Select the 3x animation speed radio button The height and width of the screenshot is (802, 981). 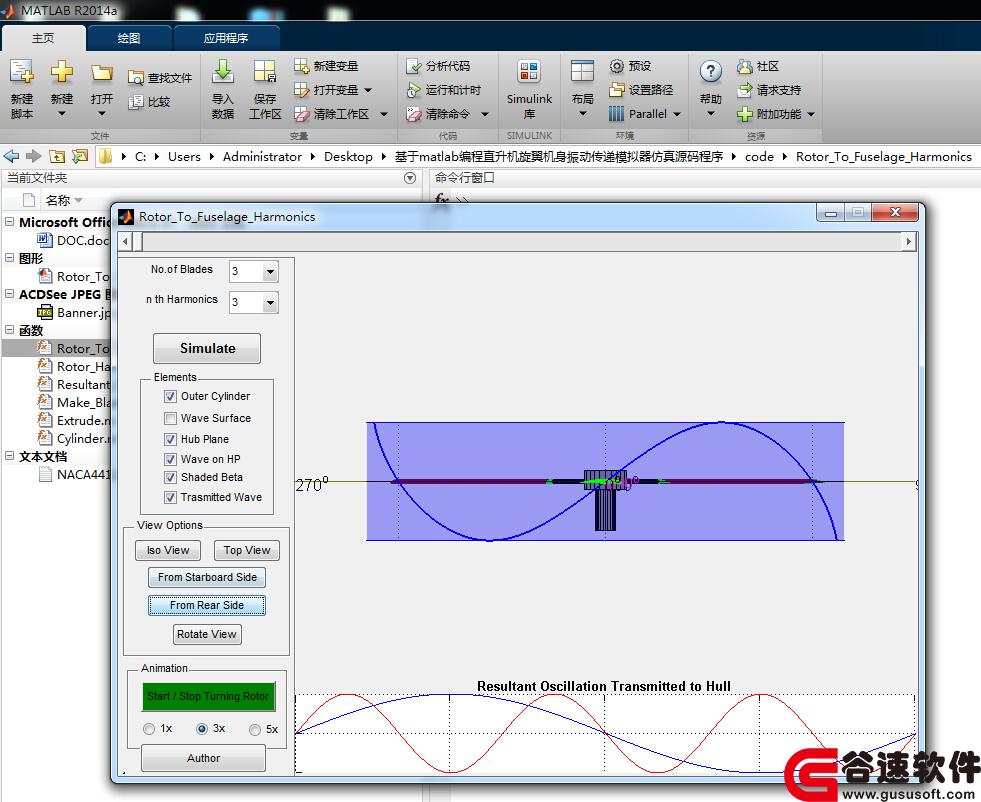(201, 729)
